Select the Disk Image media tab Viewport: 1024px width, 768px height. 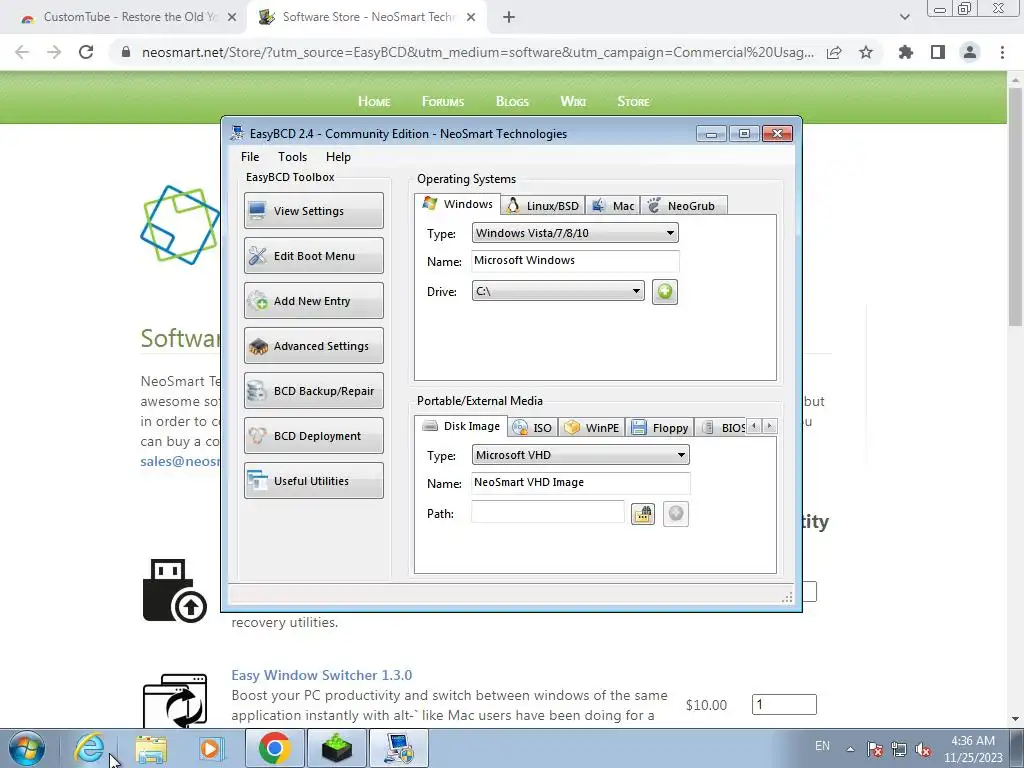[461, 426]
